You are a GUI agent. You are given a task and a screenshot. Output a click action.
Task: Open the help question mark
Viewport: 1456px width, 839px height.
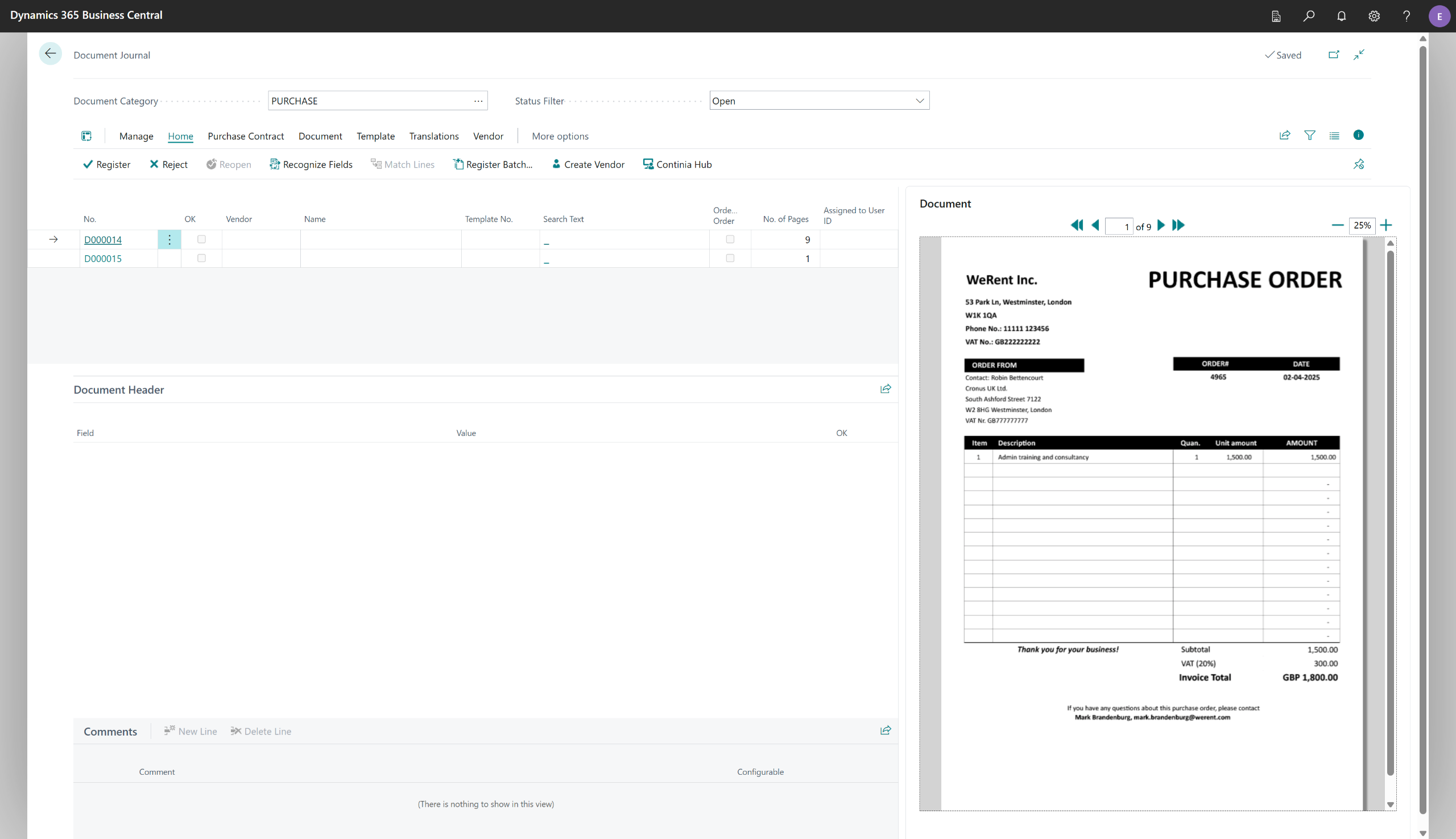pyautogui.click(x=1407, y=16)
